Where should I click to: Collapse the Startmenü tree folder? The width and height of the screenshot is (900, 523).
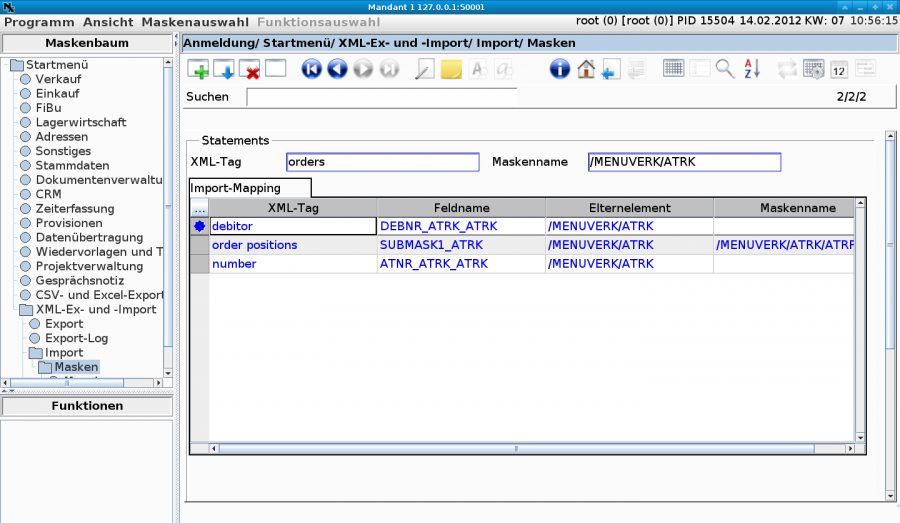[x=17, y=65]
